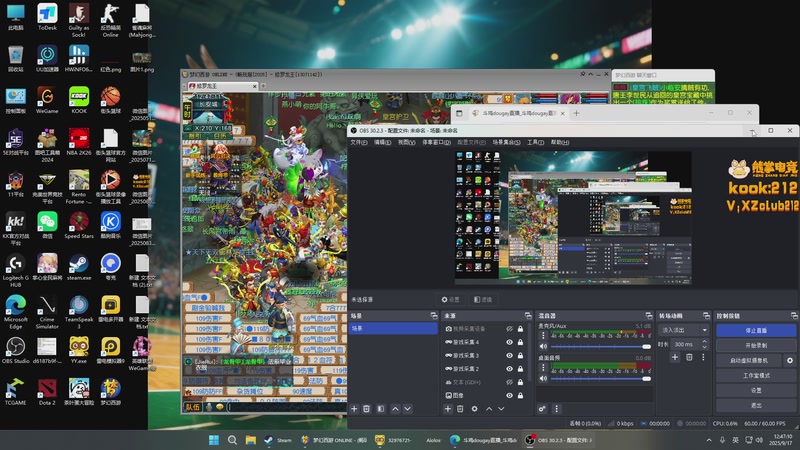Viewport: 800px width, 450px height.
Task: Open the 淡入淡出 transition dropdown
Action: tap(684, 330)
